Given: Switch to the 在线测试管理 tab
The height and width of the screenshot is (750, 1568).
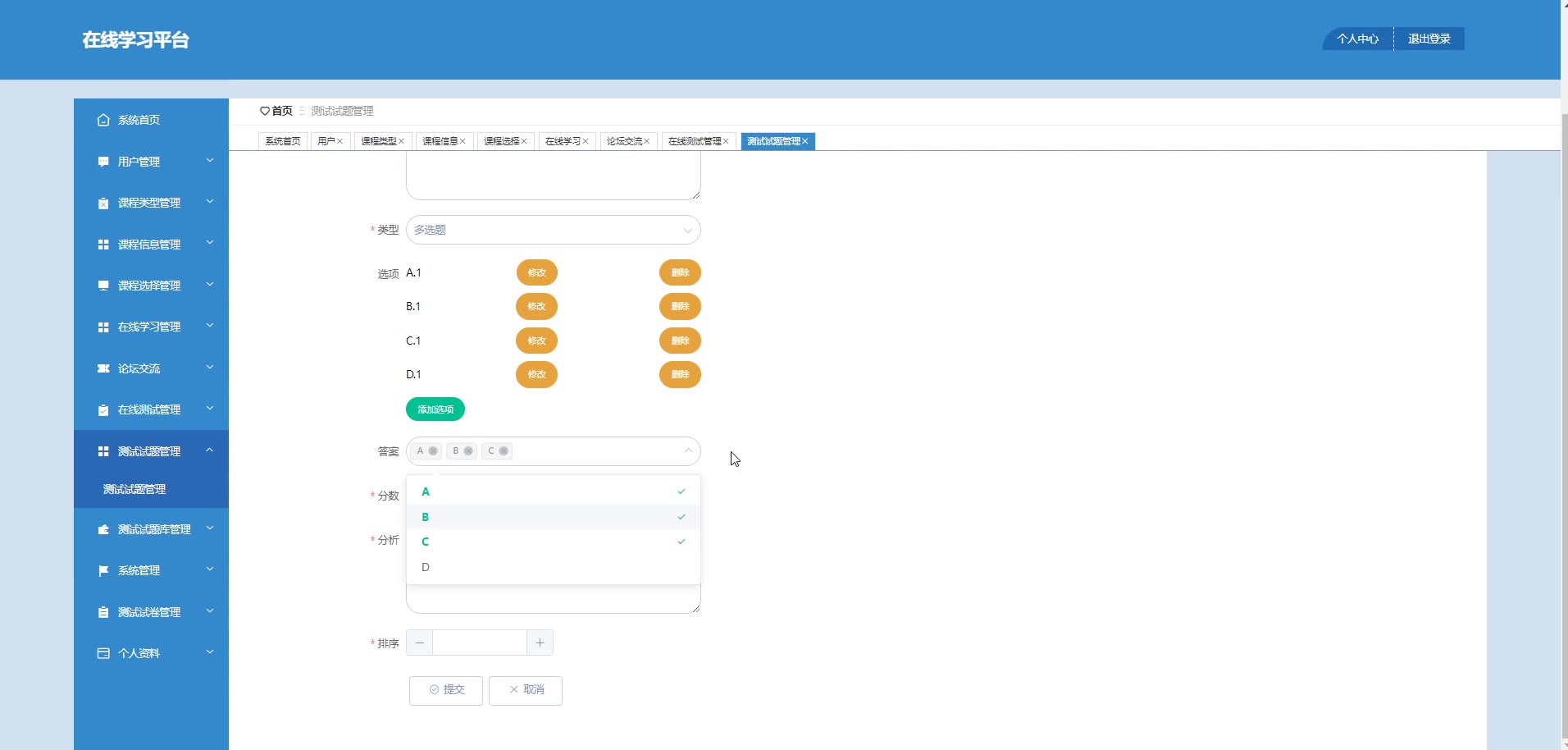Looking at the screenshot, I should (695, 141).
